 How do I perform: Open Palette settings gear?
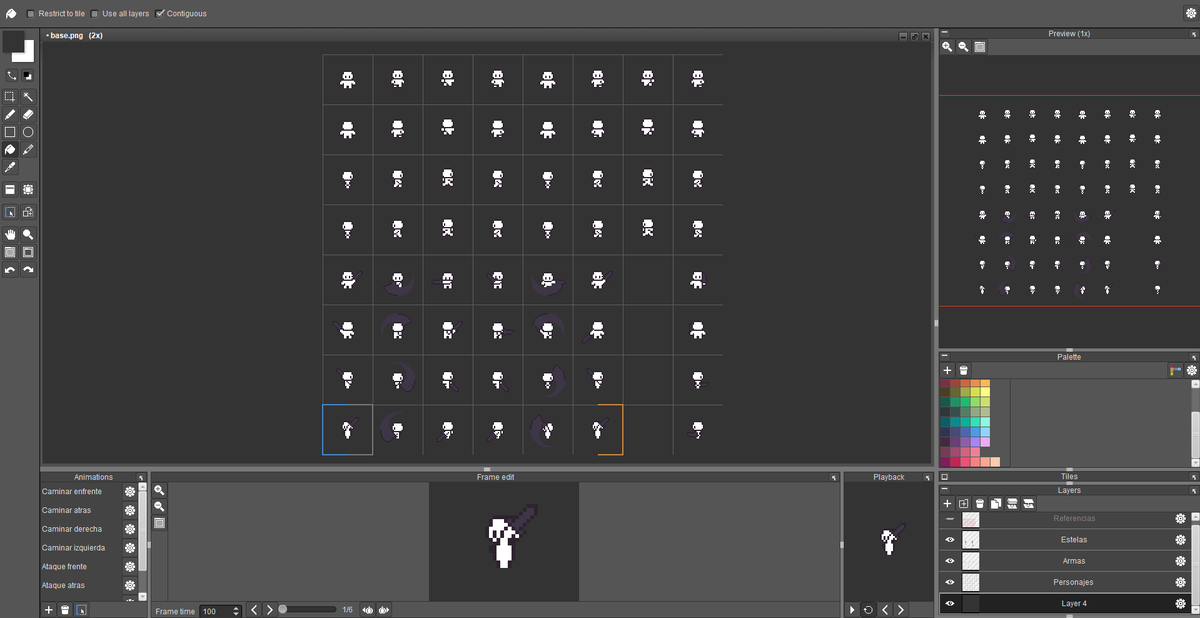pos(1191,370)
